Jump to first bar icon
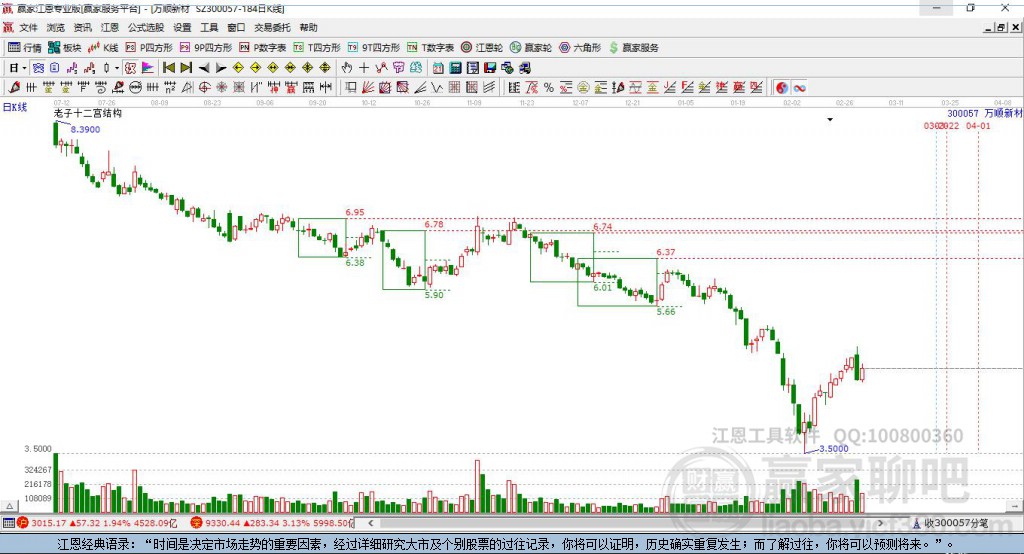Image resolution: width=1024 pixels, height=554 pixels. click(168, 68)
